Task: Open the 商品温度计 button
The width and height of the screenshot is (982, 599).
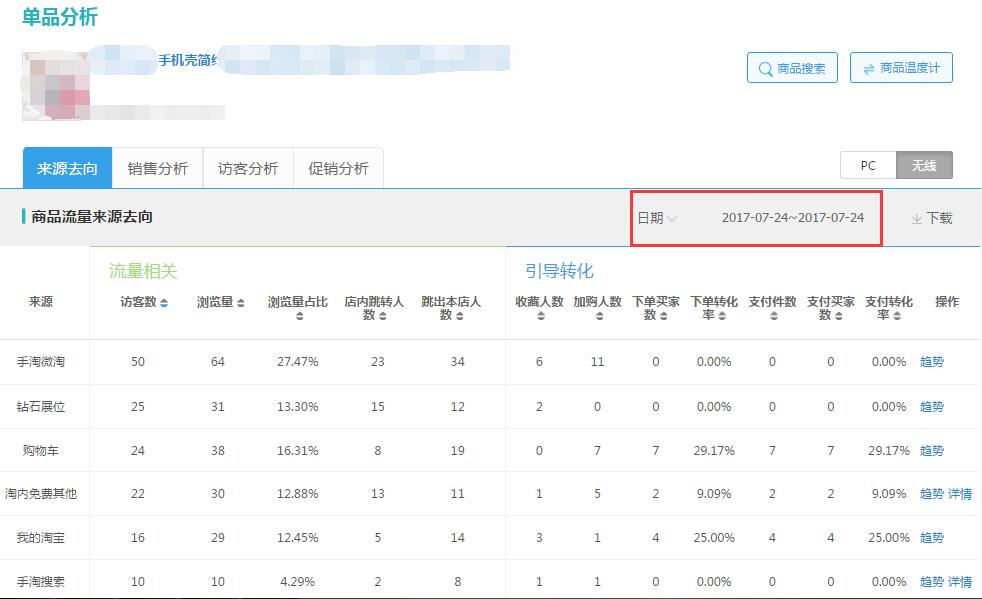Action: click(901, 68)
